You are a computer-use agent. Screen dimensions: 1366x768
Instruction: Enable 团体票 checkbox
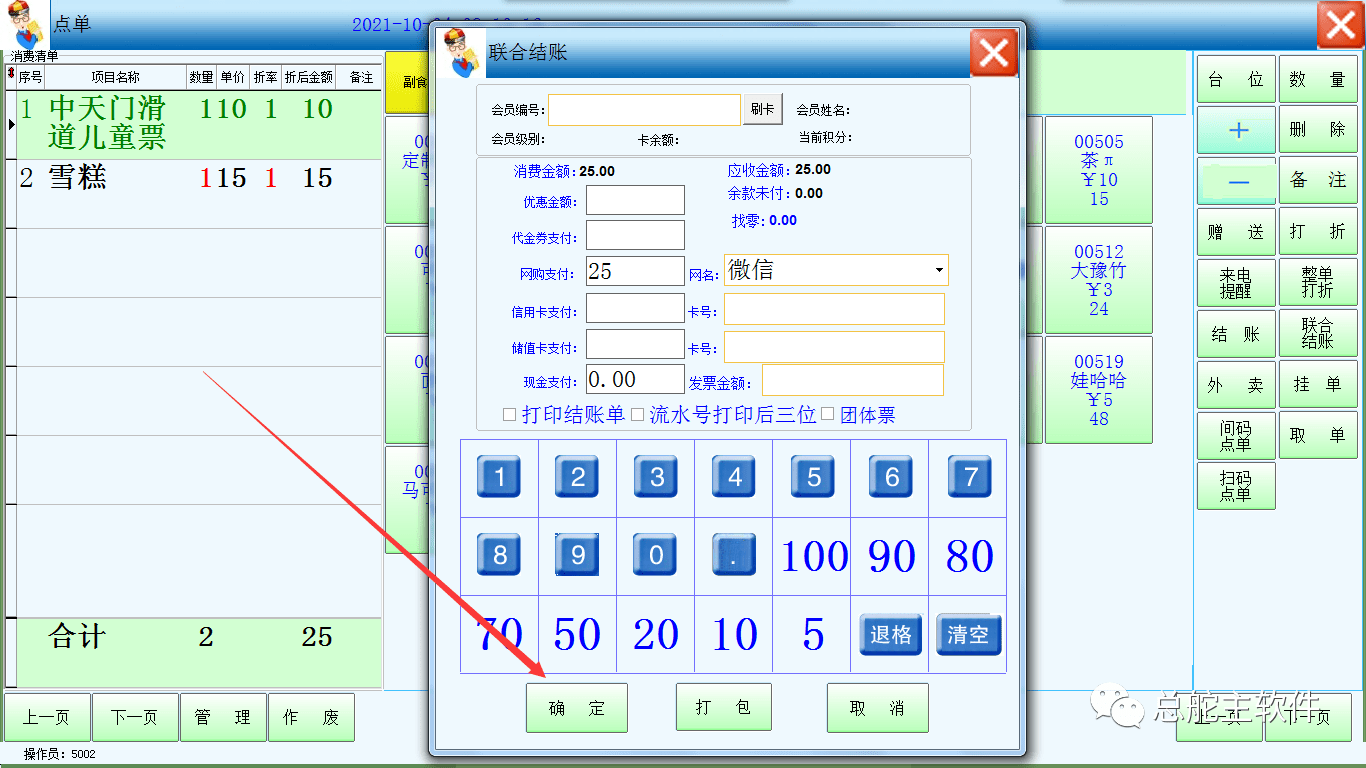click(827, 414)
